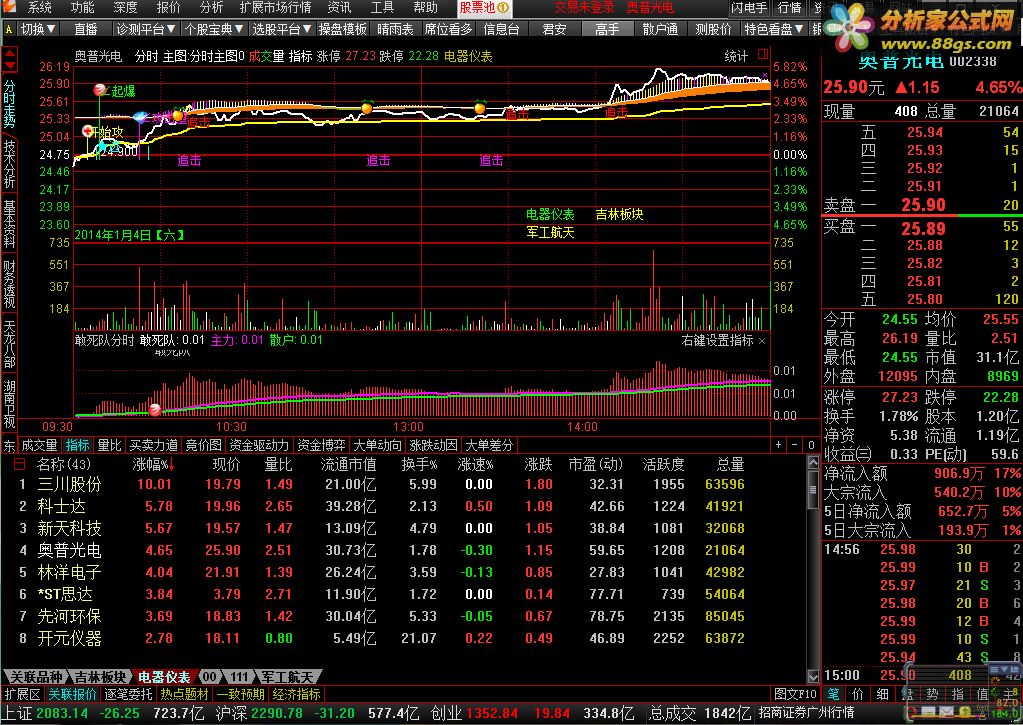Open the 深度 menu
The height and width of the screenshot is (725, 1023).
click(125, 8)
